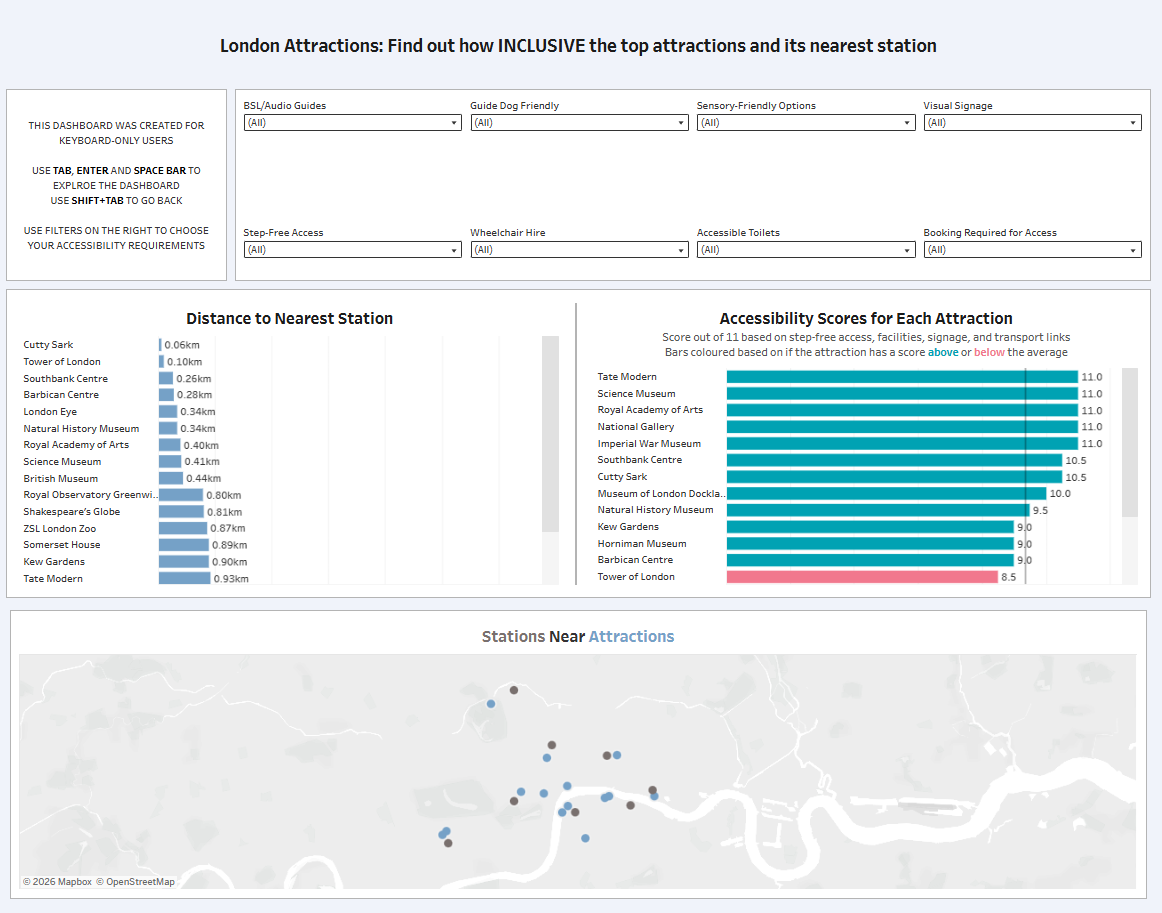Select the Museum of London Docklands score bar

[x=885, y=494]
